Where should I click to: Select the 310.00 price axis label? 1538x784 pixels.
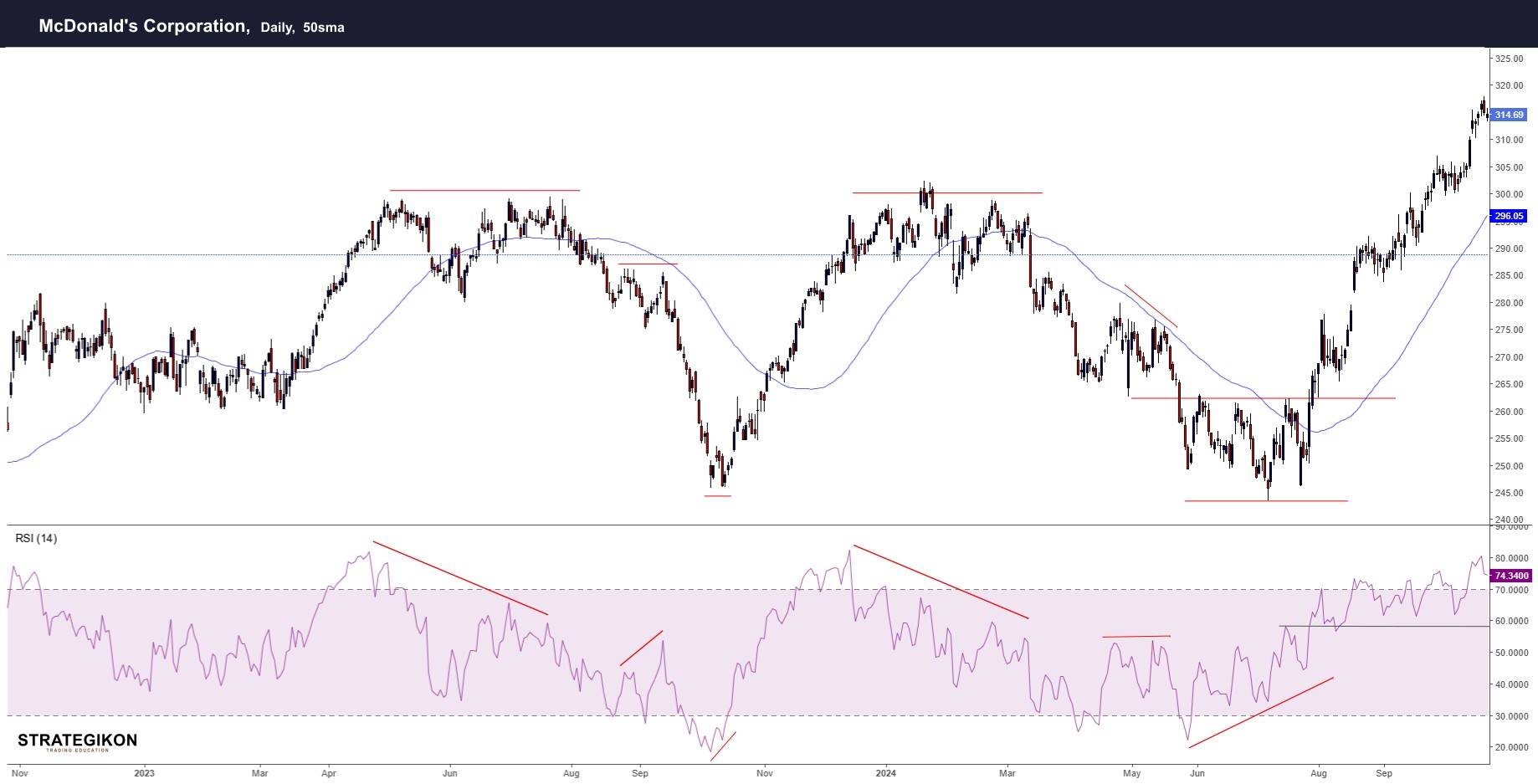1510,140
